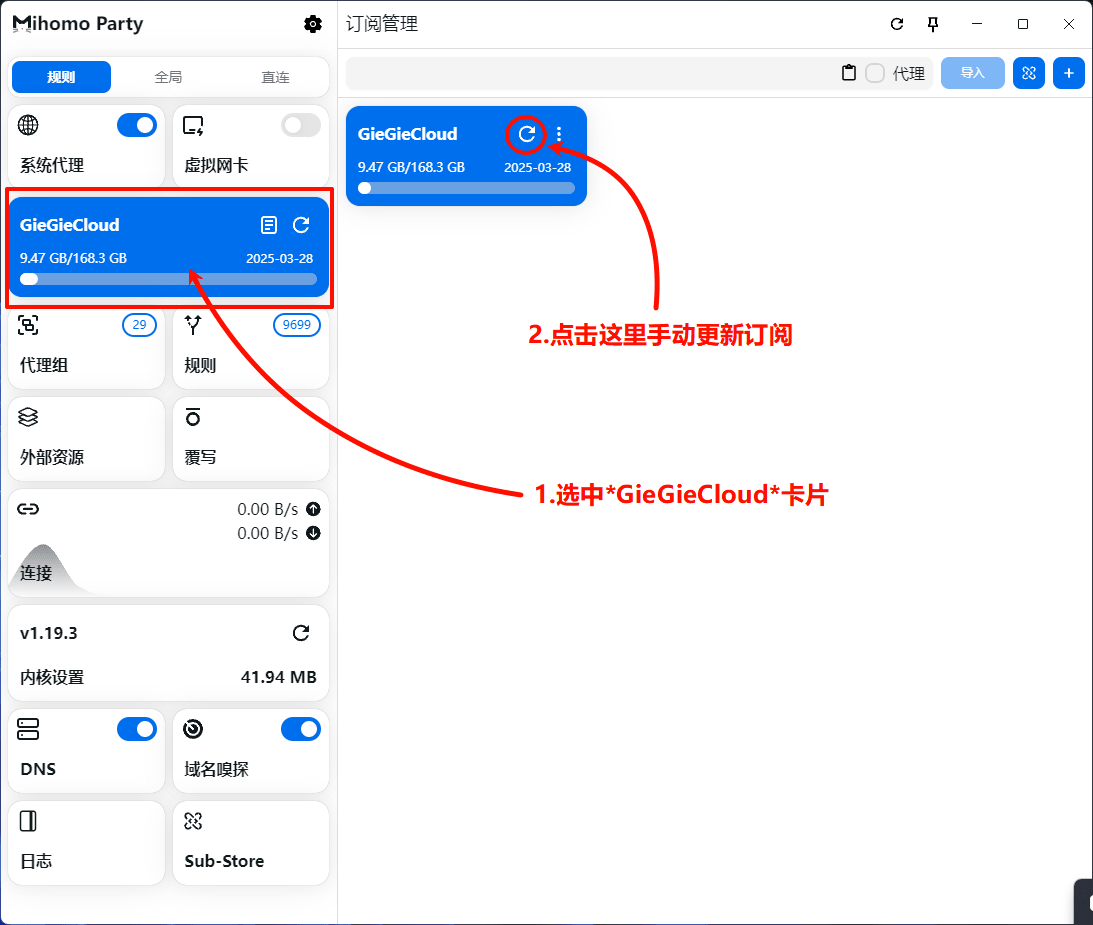This screenshot has height=925, width=1093.
Task: Click the v1.19.3 version text
Action: coord(49,633)
